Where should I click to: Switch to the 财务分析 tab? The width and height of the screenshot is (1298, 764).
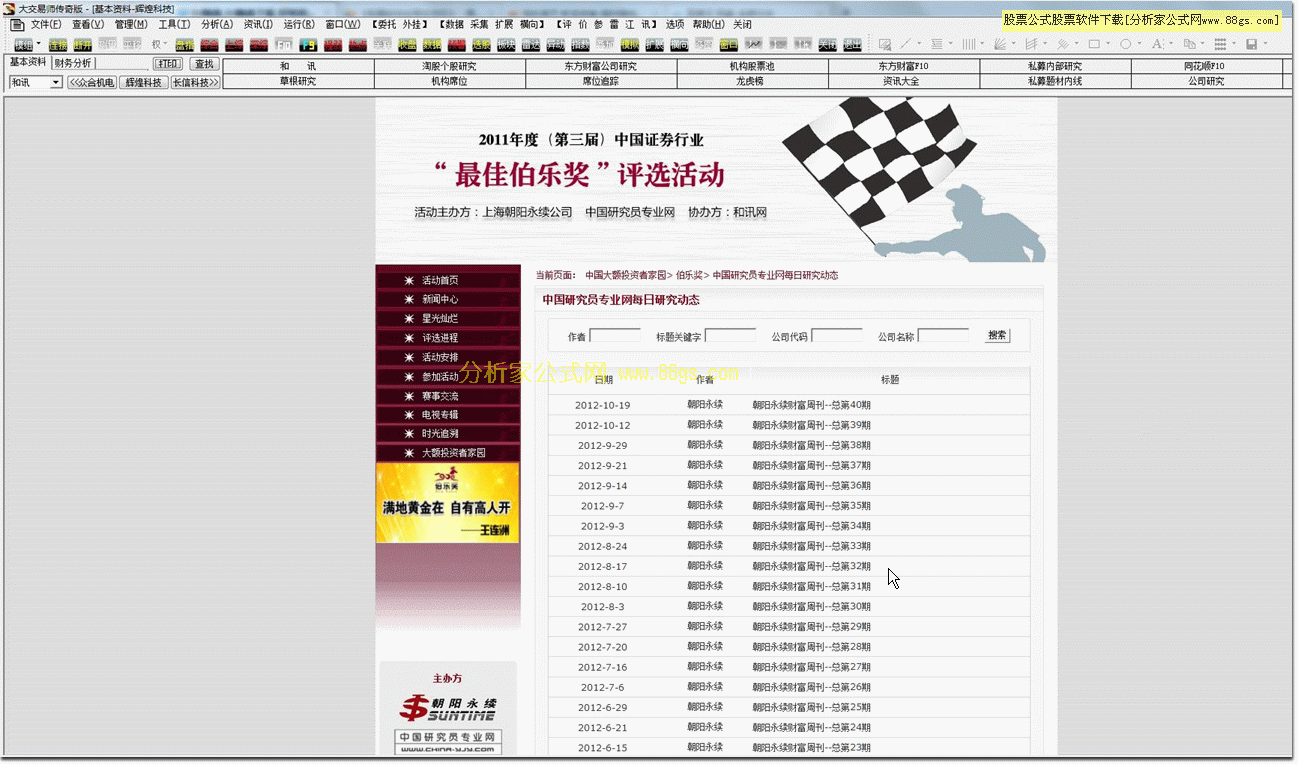click(73, 63)
